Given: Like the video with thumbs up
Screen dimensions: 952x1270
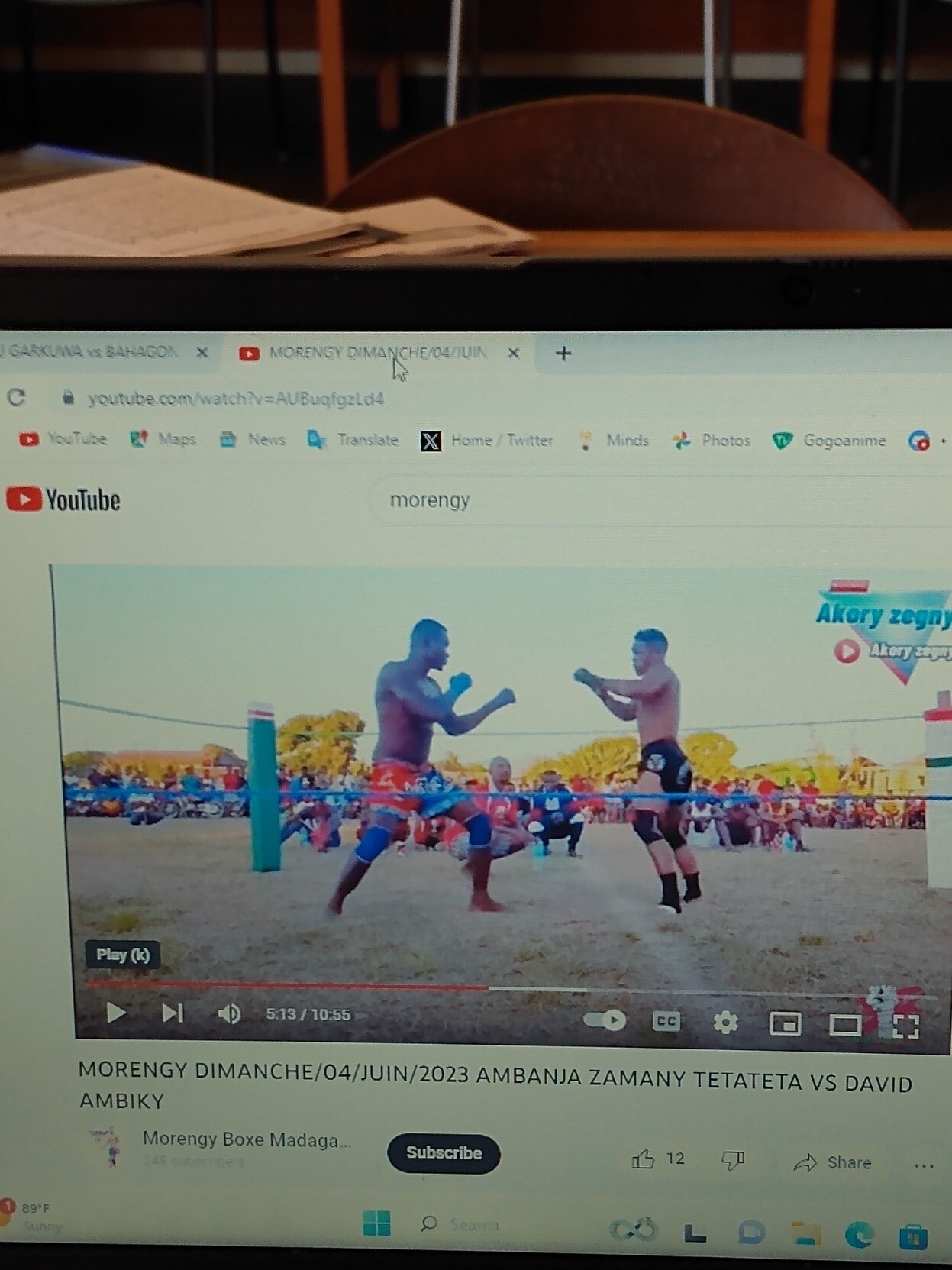Looking at the screenshot, I should (x=644, y=1159).
